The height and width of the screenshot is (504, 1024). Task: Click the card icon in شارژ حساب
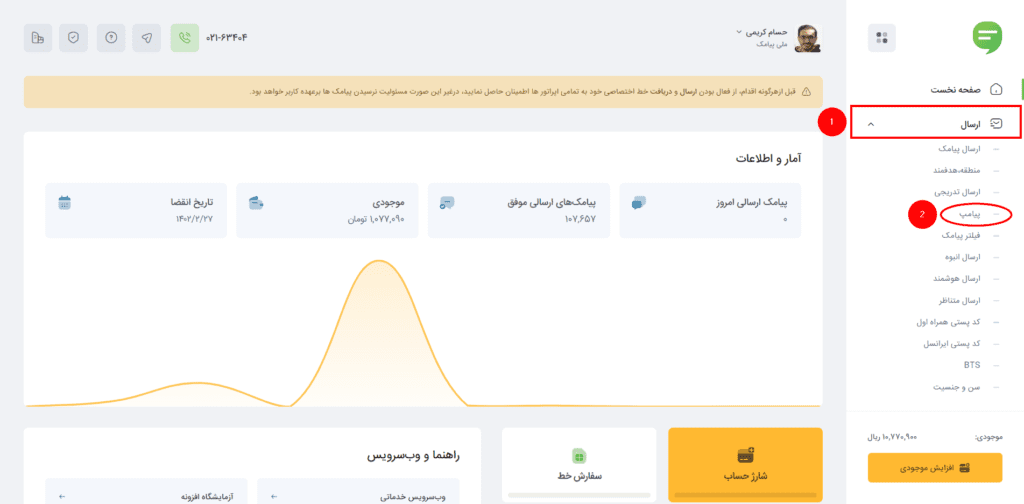(x=746, y=455)
